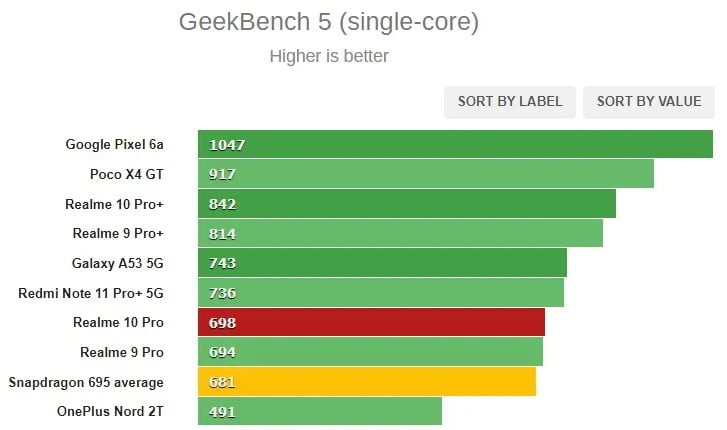Viewport: 727px width, 430px height.
Task: Click the GeekBench 5 (single-core) chart title
Action: pyautogui.click(x=328, y=22)
